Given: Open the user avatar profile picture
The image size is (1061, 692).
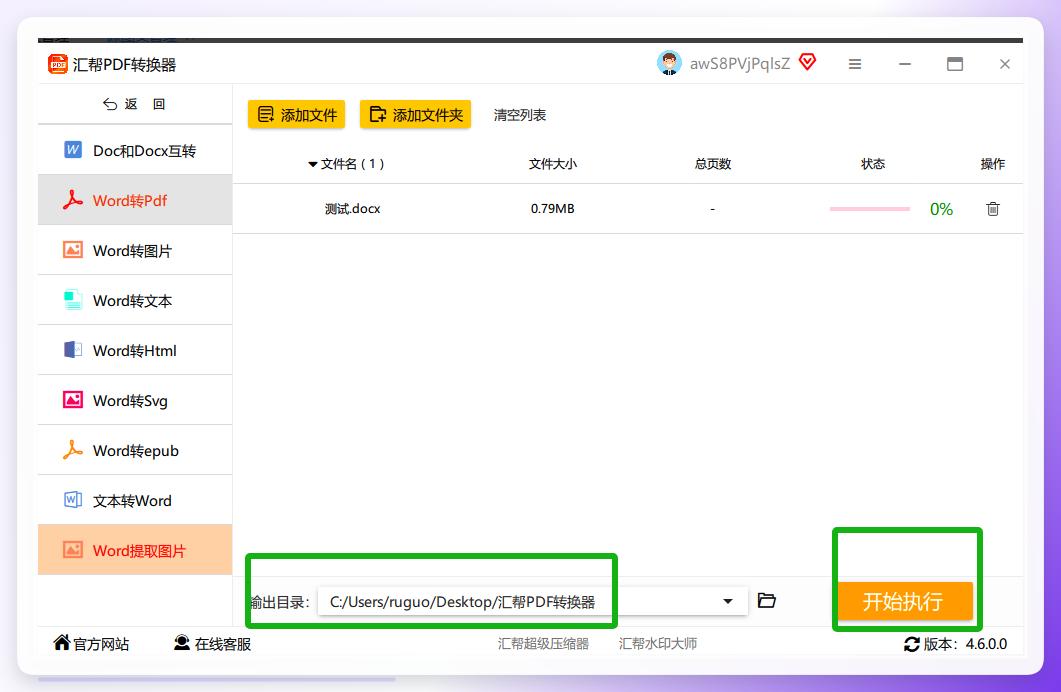Looking at the screenshot, I should click(669, 64).
